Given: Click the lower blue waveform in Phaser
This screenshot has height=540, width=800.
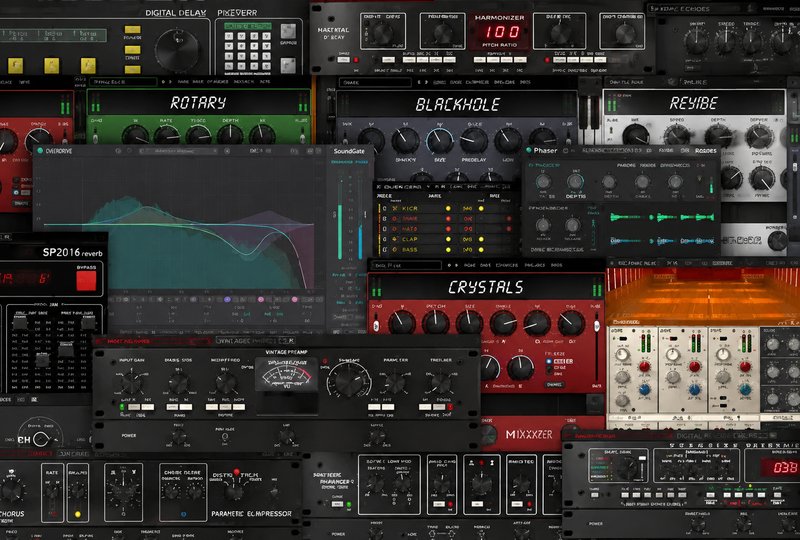Looking at the screenshot, I should point(662,240).
